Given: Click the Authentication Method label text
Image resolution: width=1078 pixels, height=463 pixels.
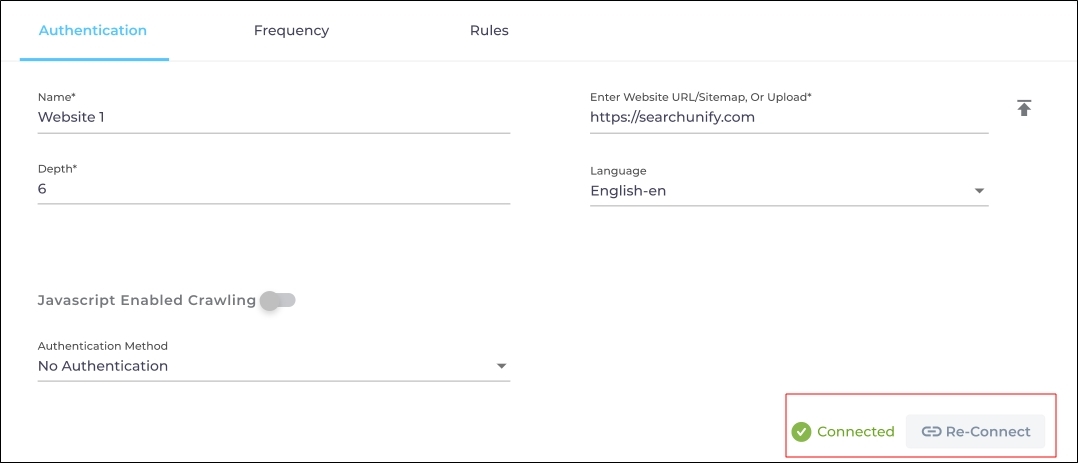Looking at the screenshot, I should pyautogui.click(x=103, y=346).
